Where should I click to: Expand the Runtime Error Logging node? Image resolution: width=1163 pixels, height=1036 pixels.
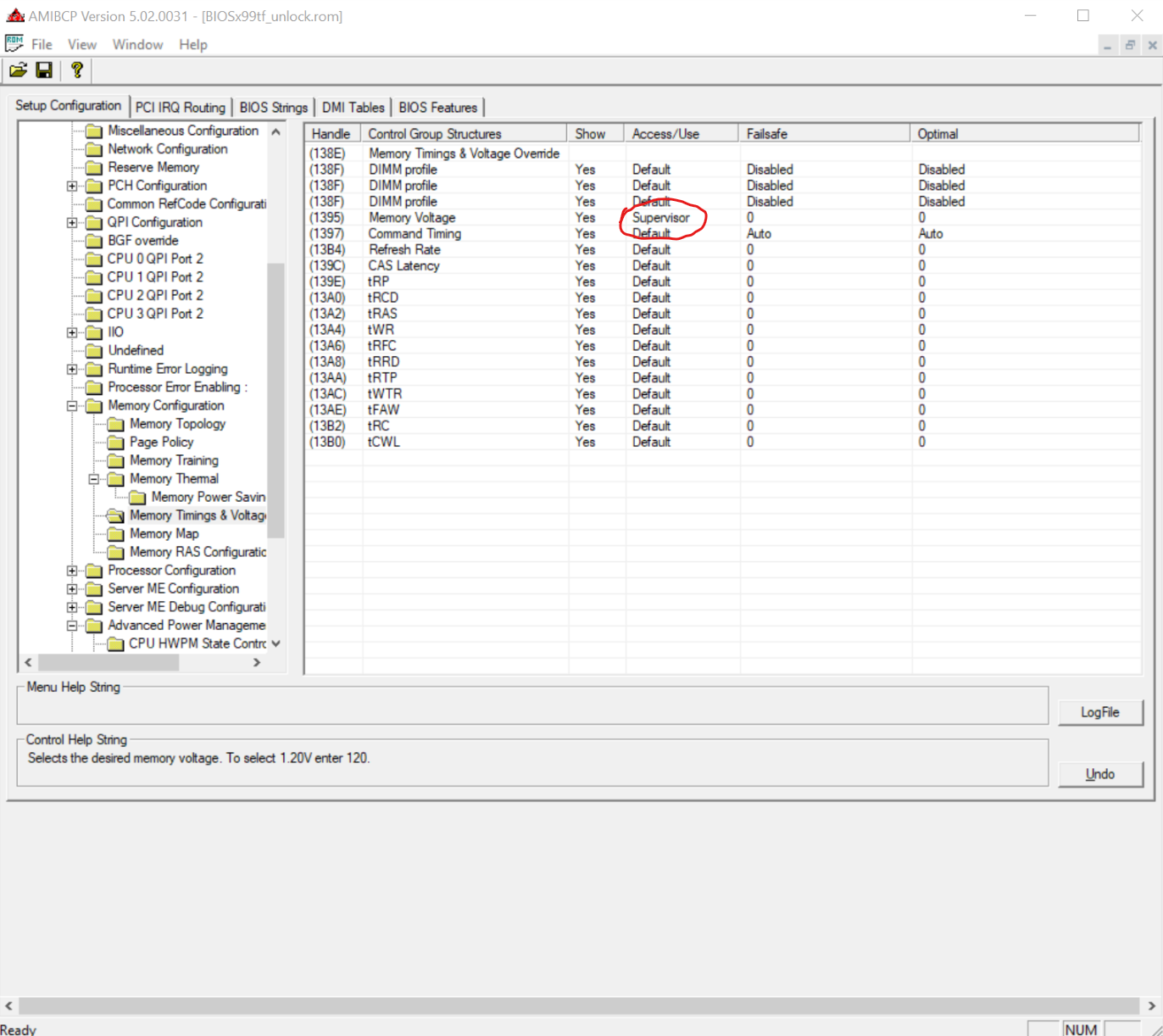pyautogui.click(x=72, y=369)
